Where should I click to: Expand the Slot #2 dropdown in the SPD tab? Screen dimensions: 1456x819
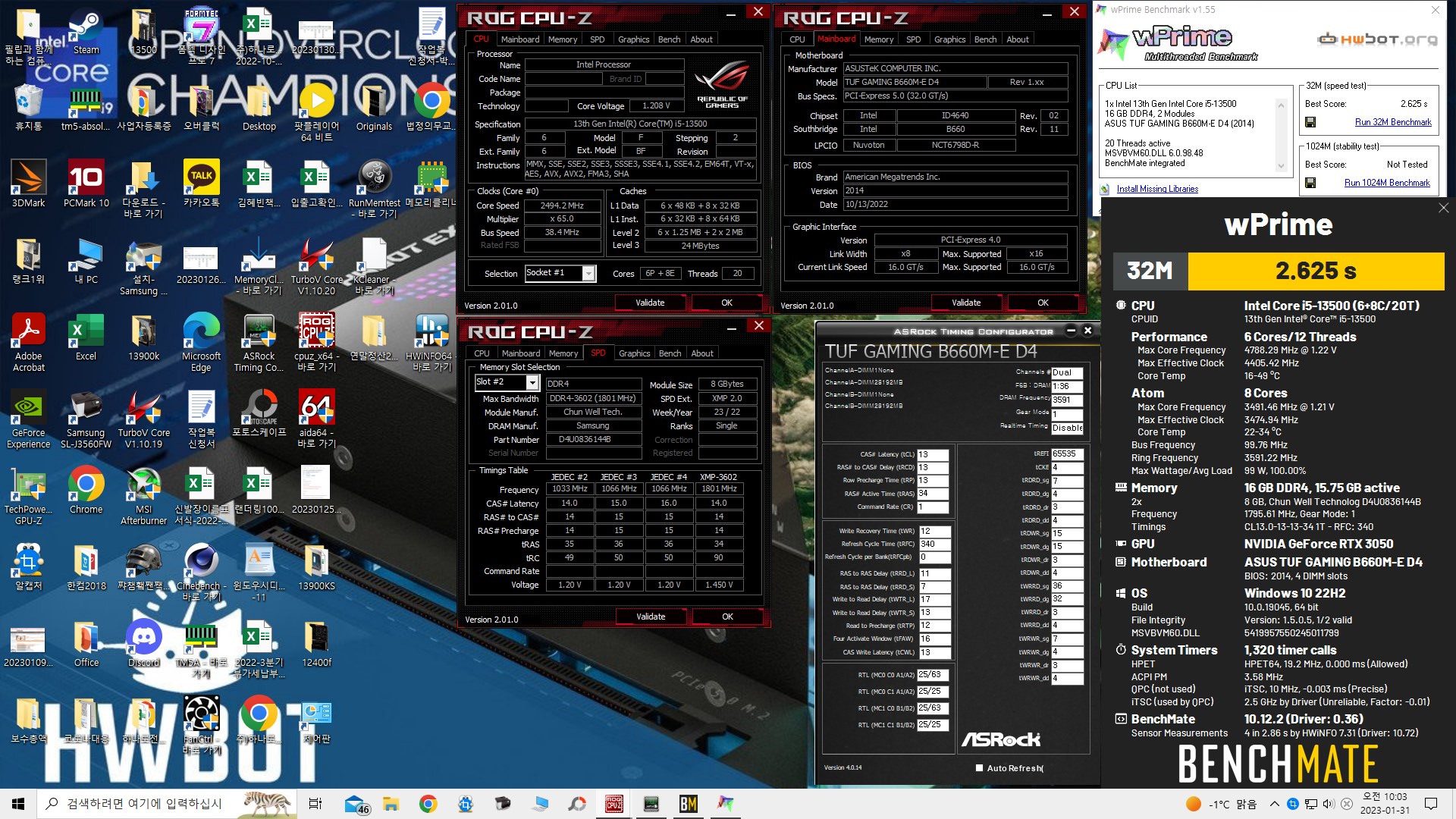pos(532,383)
